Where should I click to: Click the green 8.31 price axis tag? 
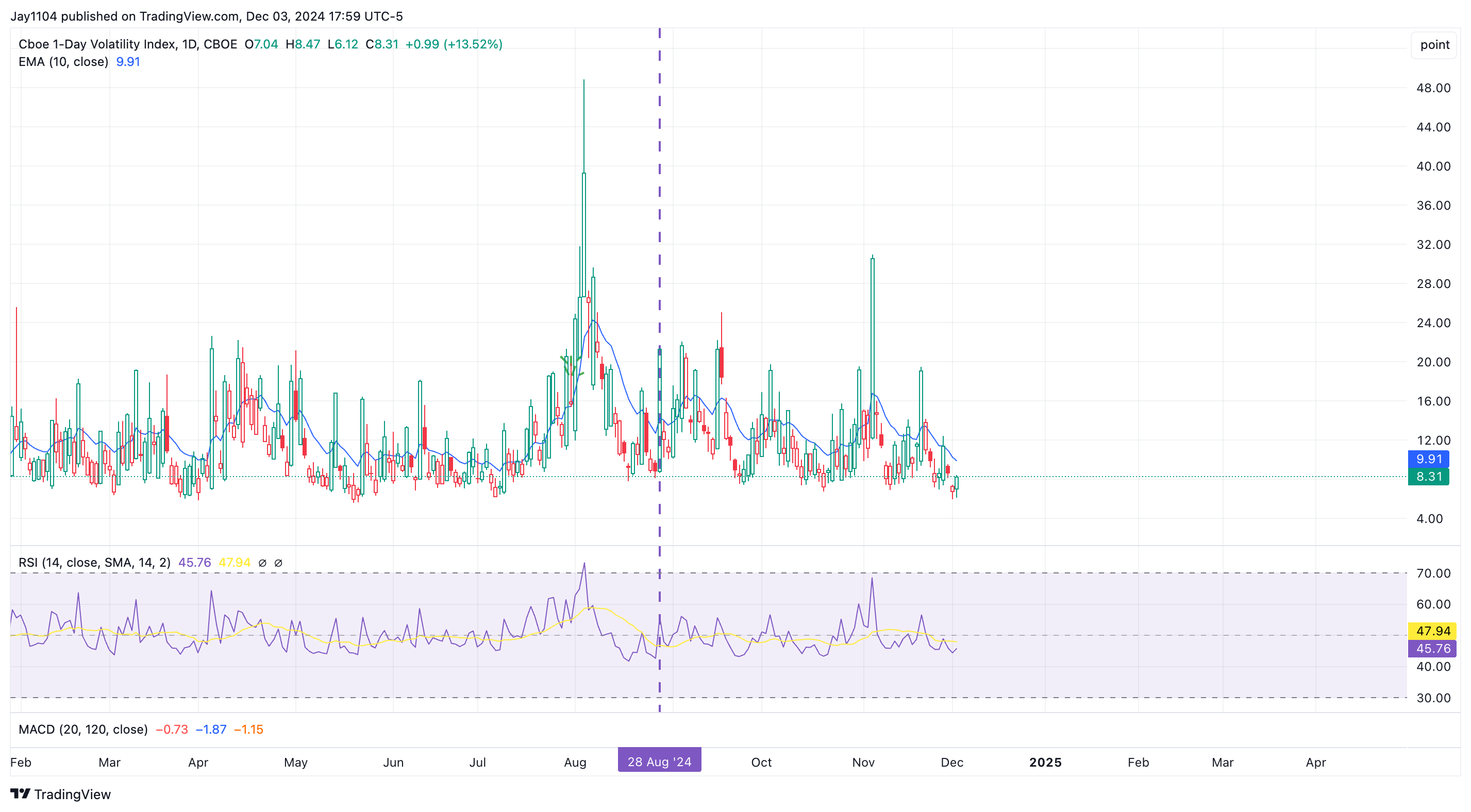(x=1429, y=477)
